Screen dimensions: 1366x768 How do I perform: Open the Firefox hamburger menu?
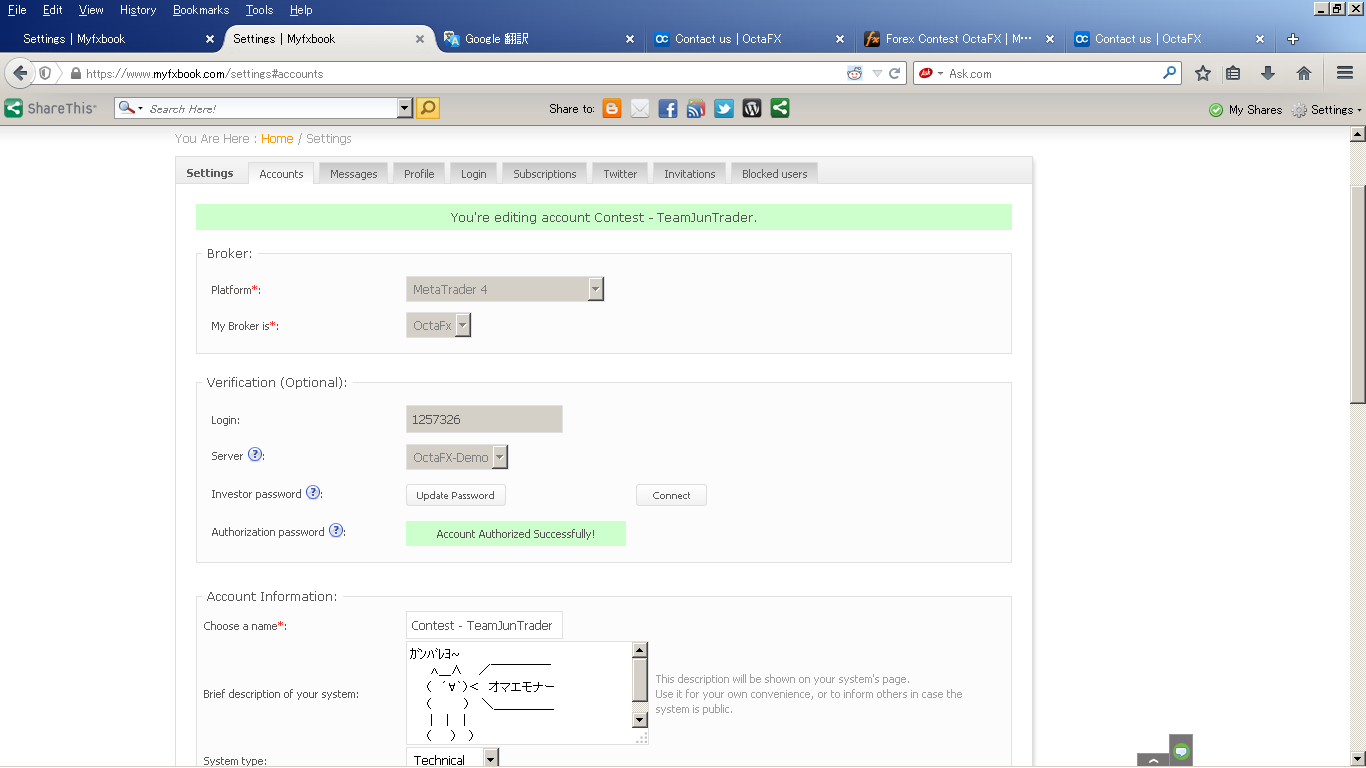[1345, 73]
